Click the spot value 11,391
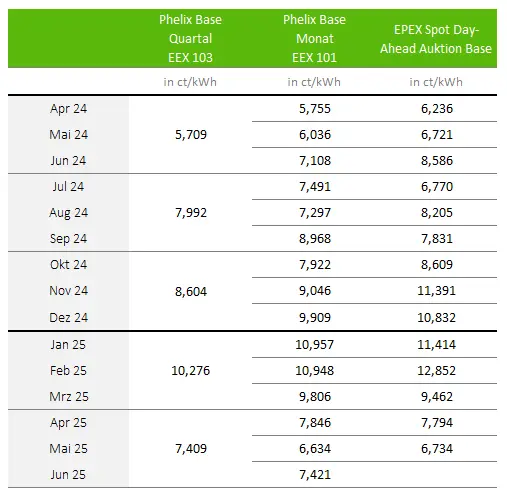 pyautogui.click(x=437, y=291)
